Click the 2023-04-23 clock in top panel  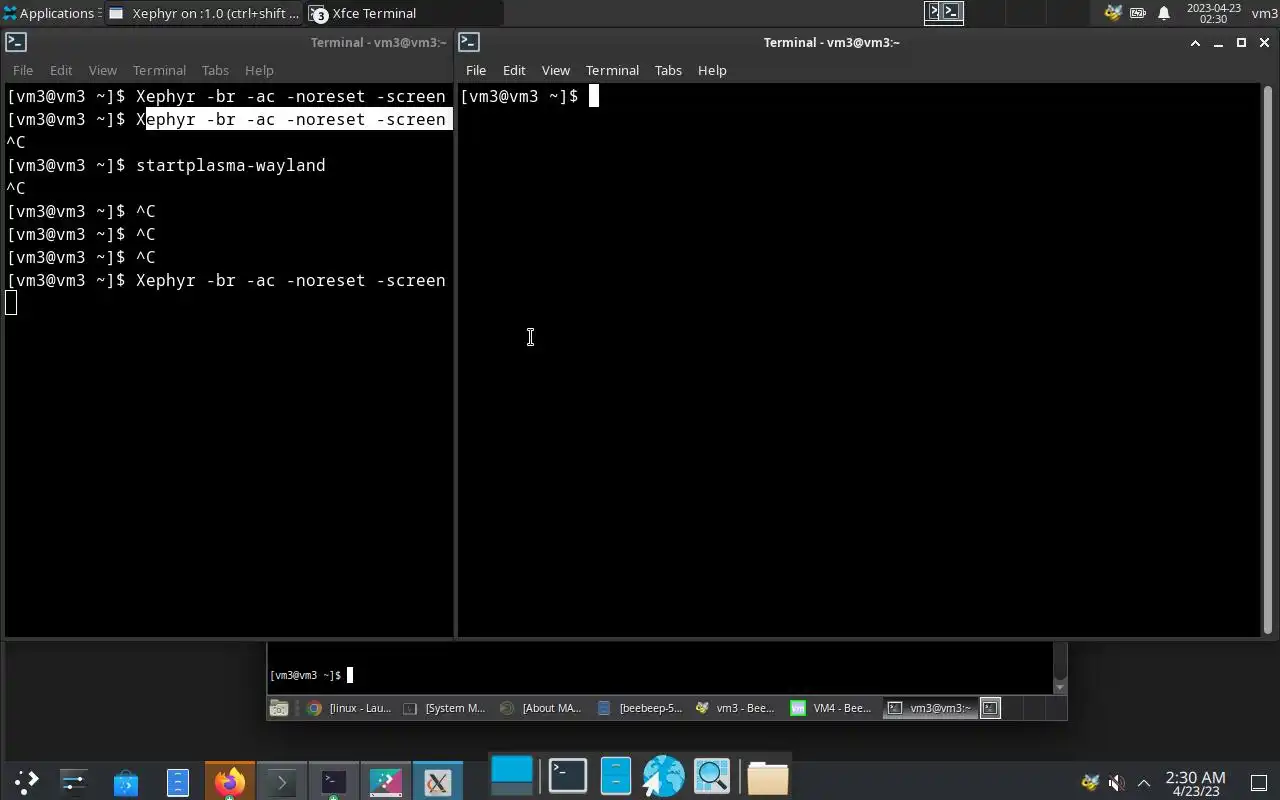coord(1213,13)
